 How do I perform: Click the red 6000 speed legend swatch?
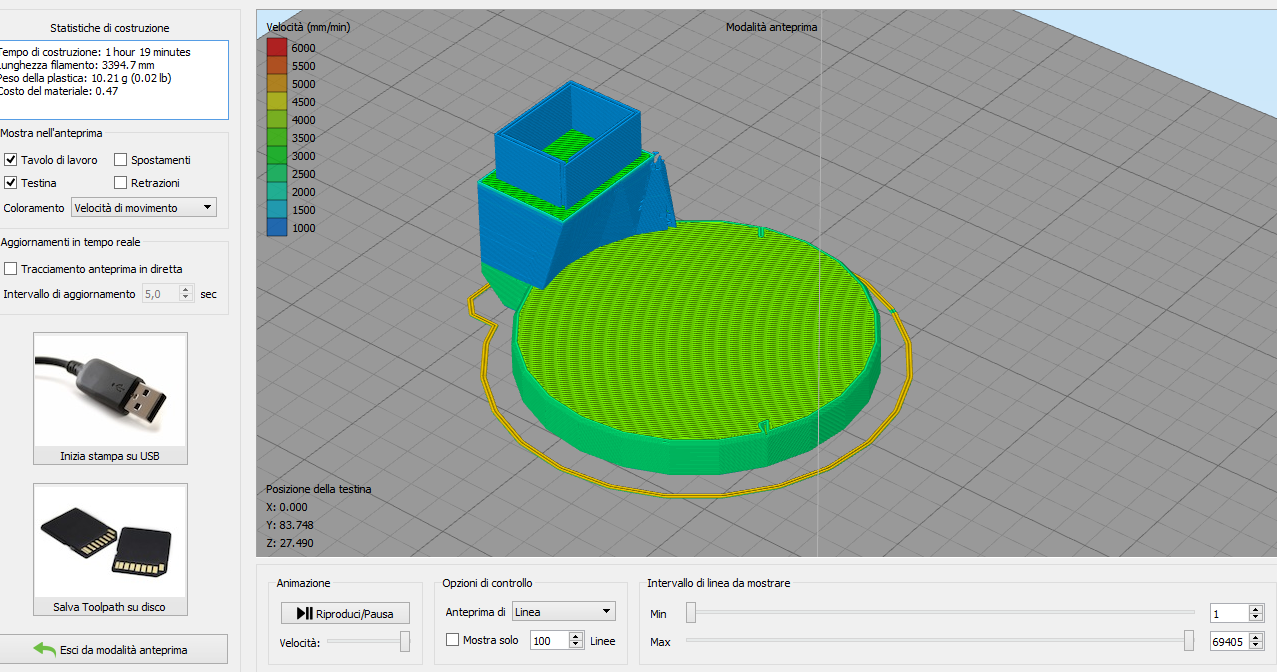(x=277, y=47)
